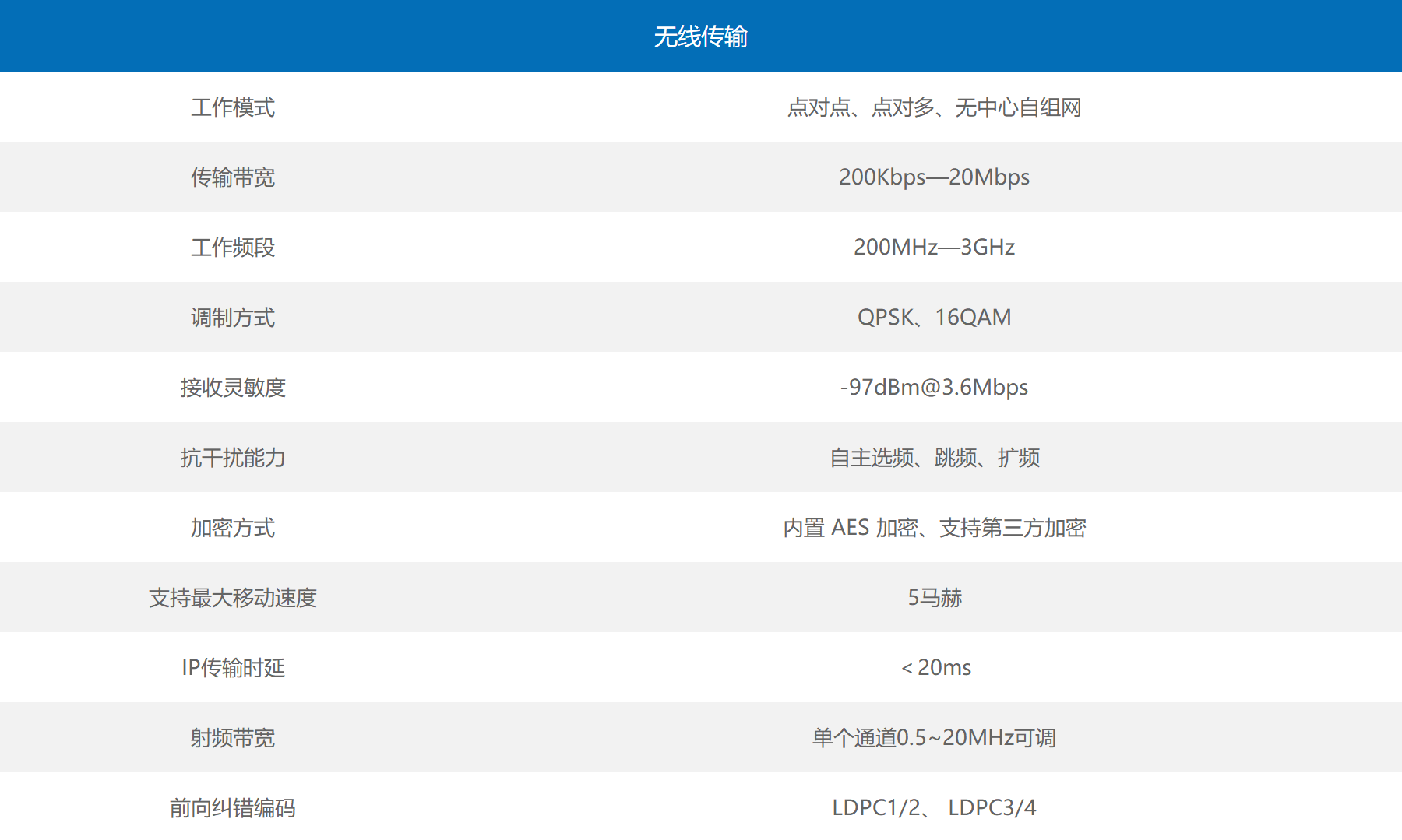This screenshot has height=840, width=1402.
Task: Select the 工作频段 label
Action: (233, 248)
